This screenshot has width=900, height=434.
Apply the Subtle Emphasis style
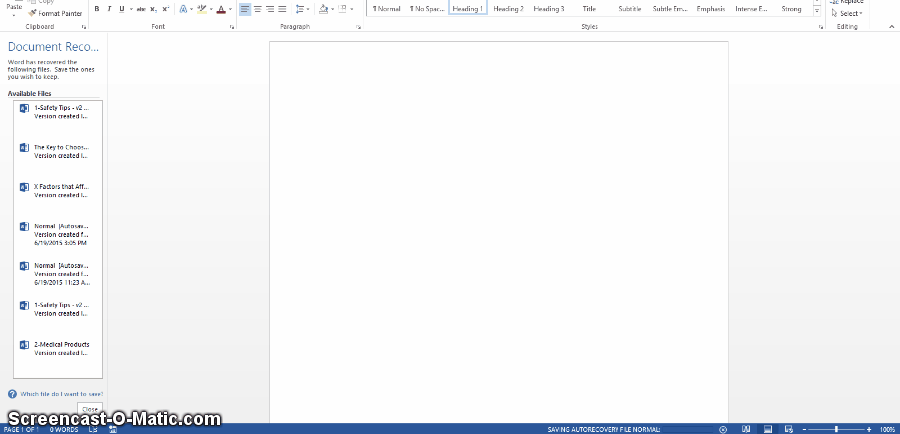click(670, 9)
